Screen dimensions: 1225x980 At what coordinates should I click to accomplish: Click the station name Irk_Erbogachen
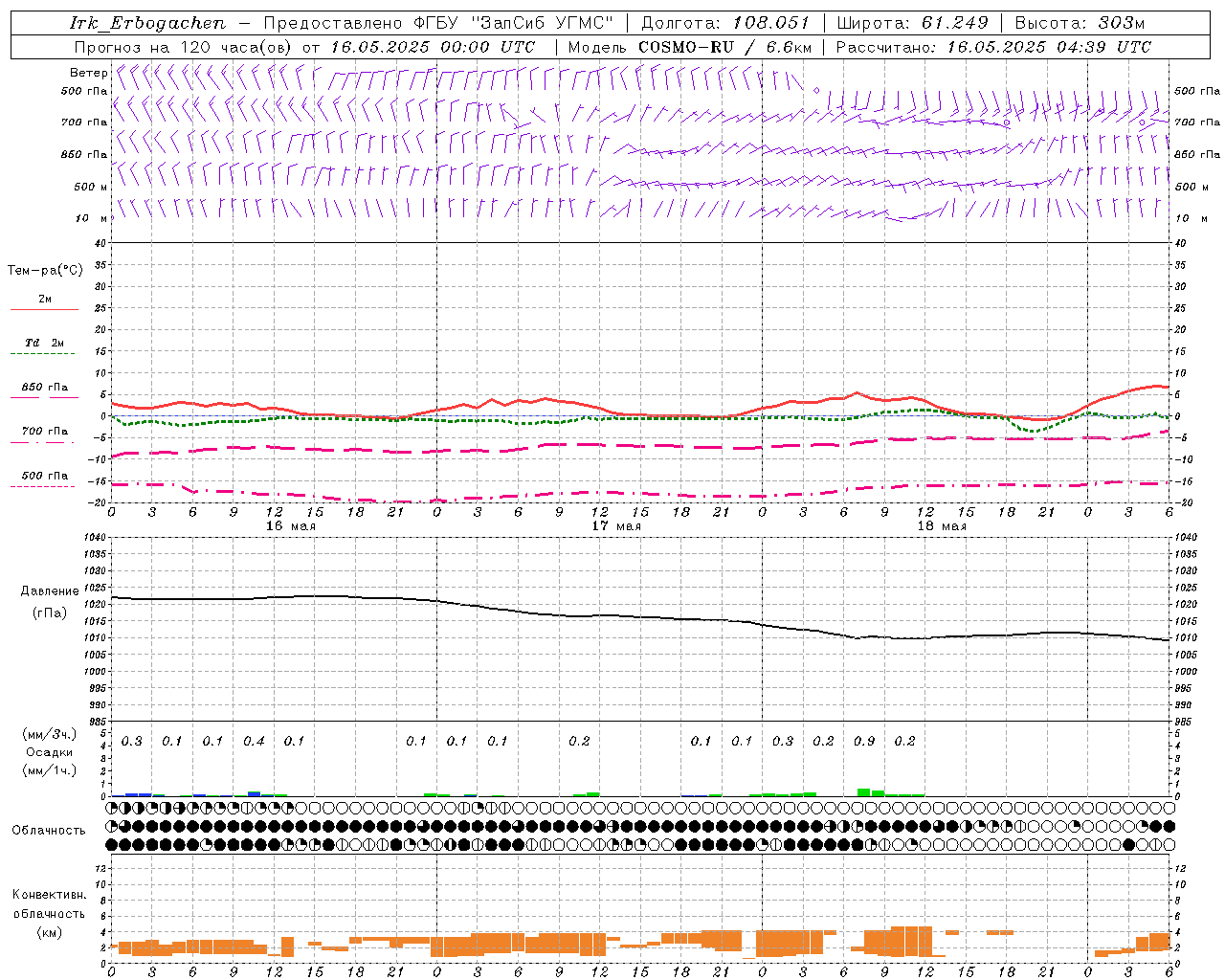pyautogui.click(x=147, y=23)
